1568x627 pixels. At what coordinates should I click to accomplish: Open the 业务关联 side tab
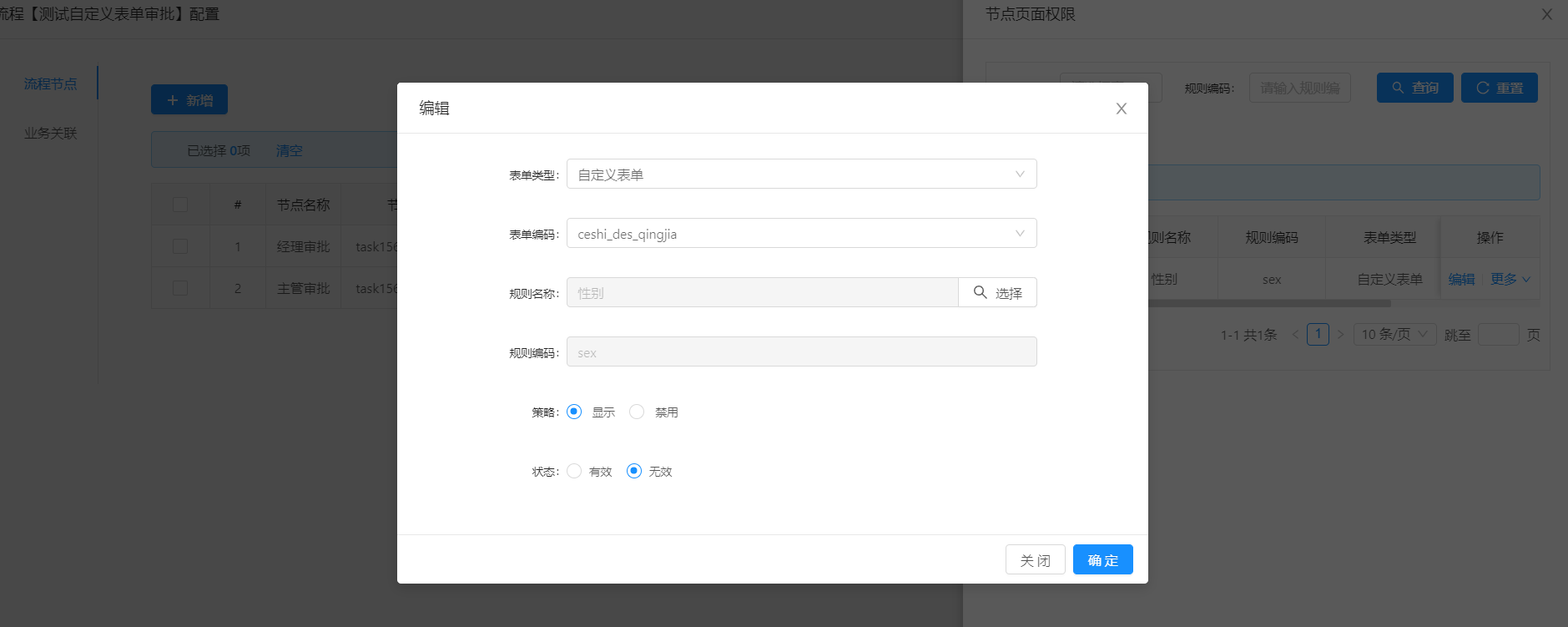[x=50, y=133]
